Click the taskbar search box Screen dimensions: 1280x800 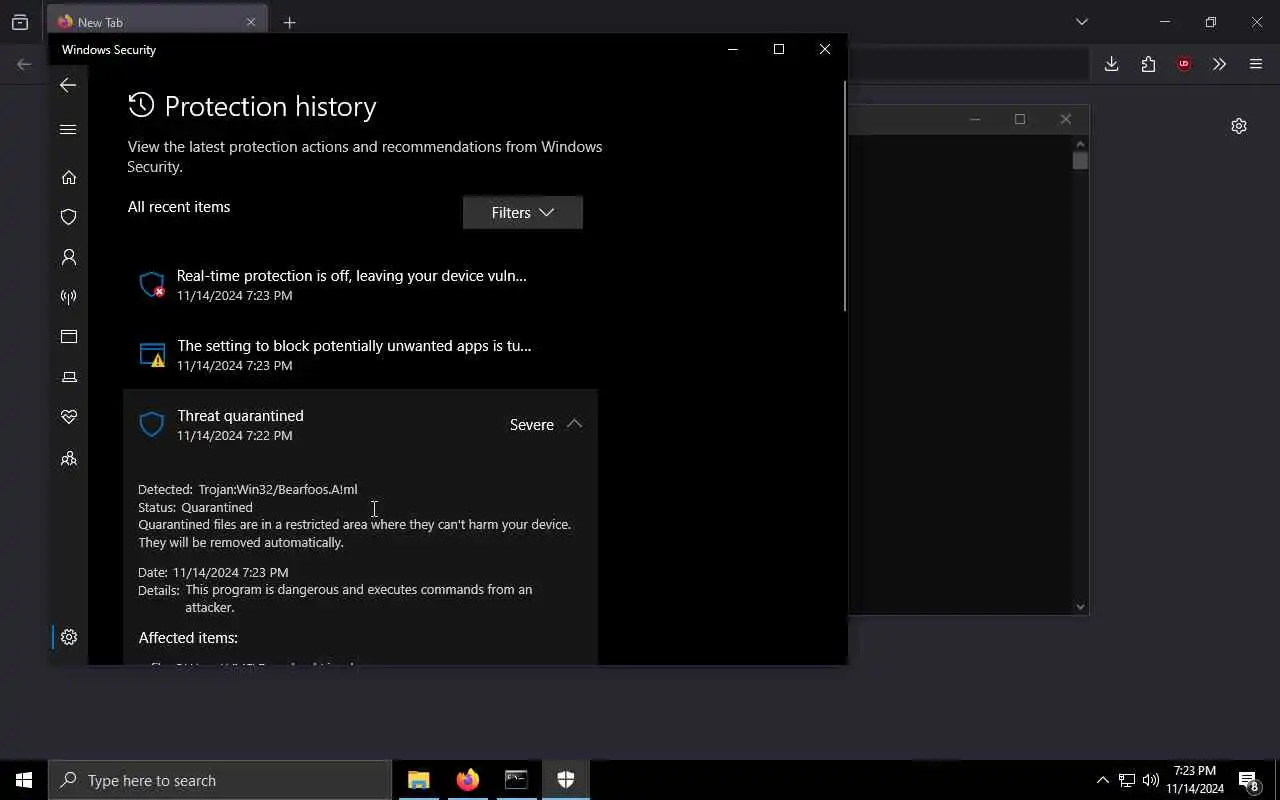click(x=220, y=780)
